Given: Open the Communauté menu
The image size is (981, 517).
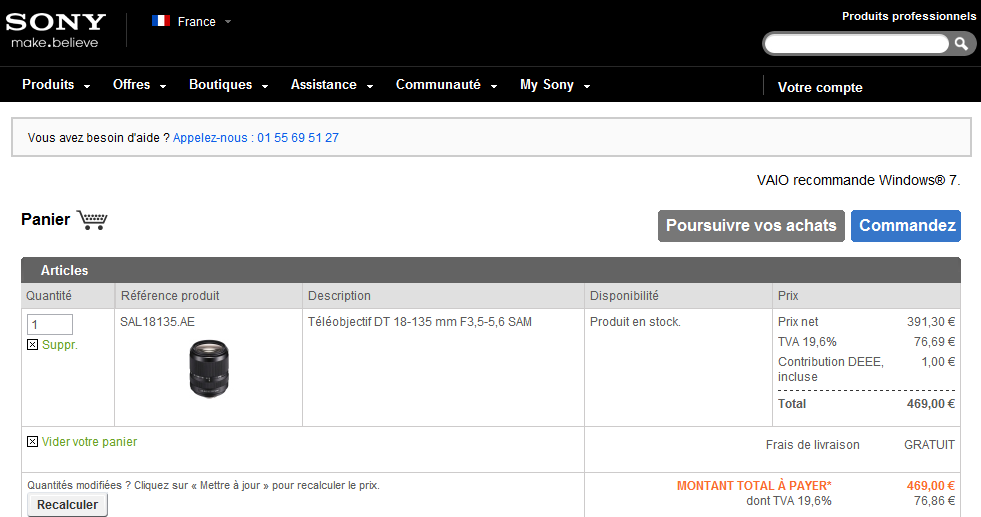Looking at the screenshot, I should [438, 84].
